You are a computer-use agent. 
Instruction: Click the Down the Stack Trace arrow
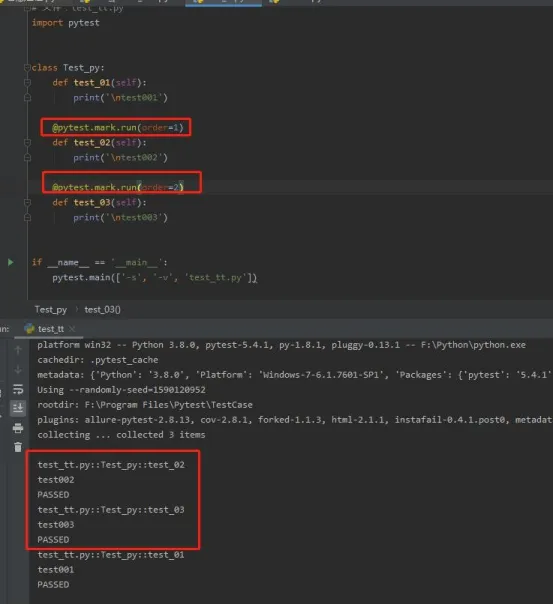pos(18,370)
